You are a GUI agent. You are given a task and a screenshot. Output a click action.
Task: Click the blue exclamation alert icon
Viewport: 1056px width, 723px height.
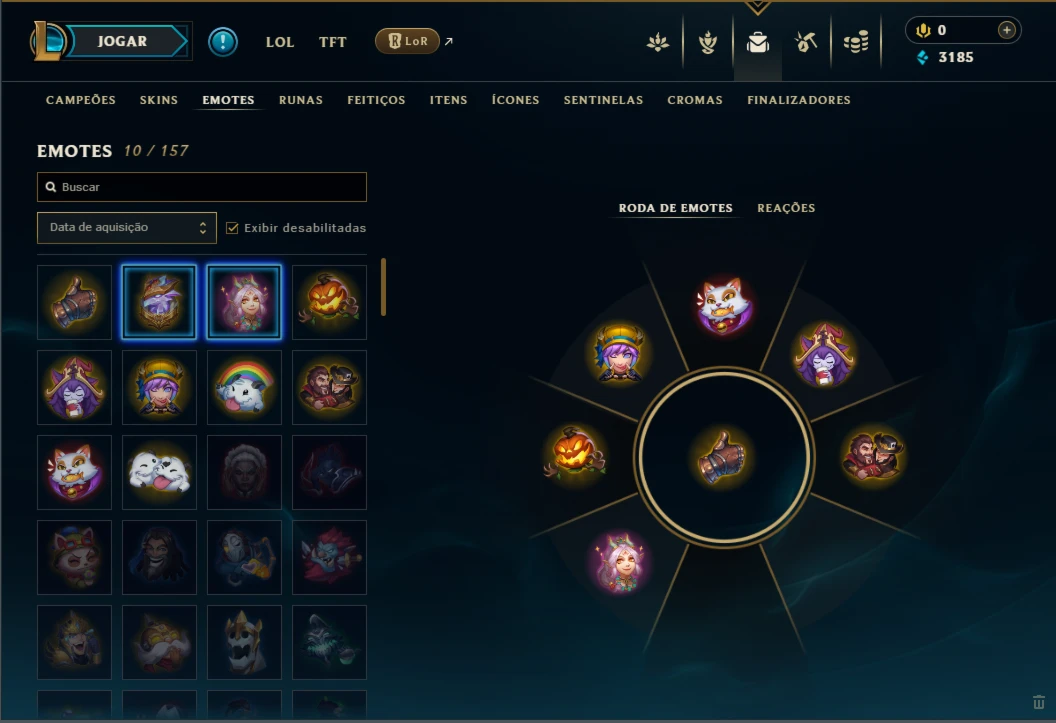coord(222,42)
